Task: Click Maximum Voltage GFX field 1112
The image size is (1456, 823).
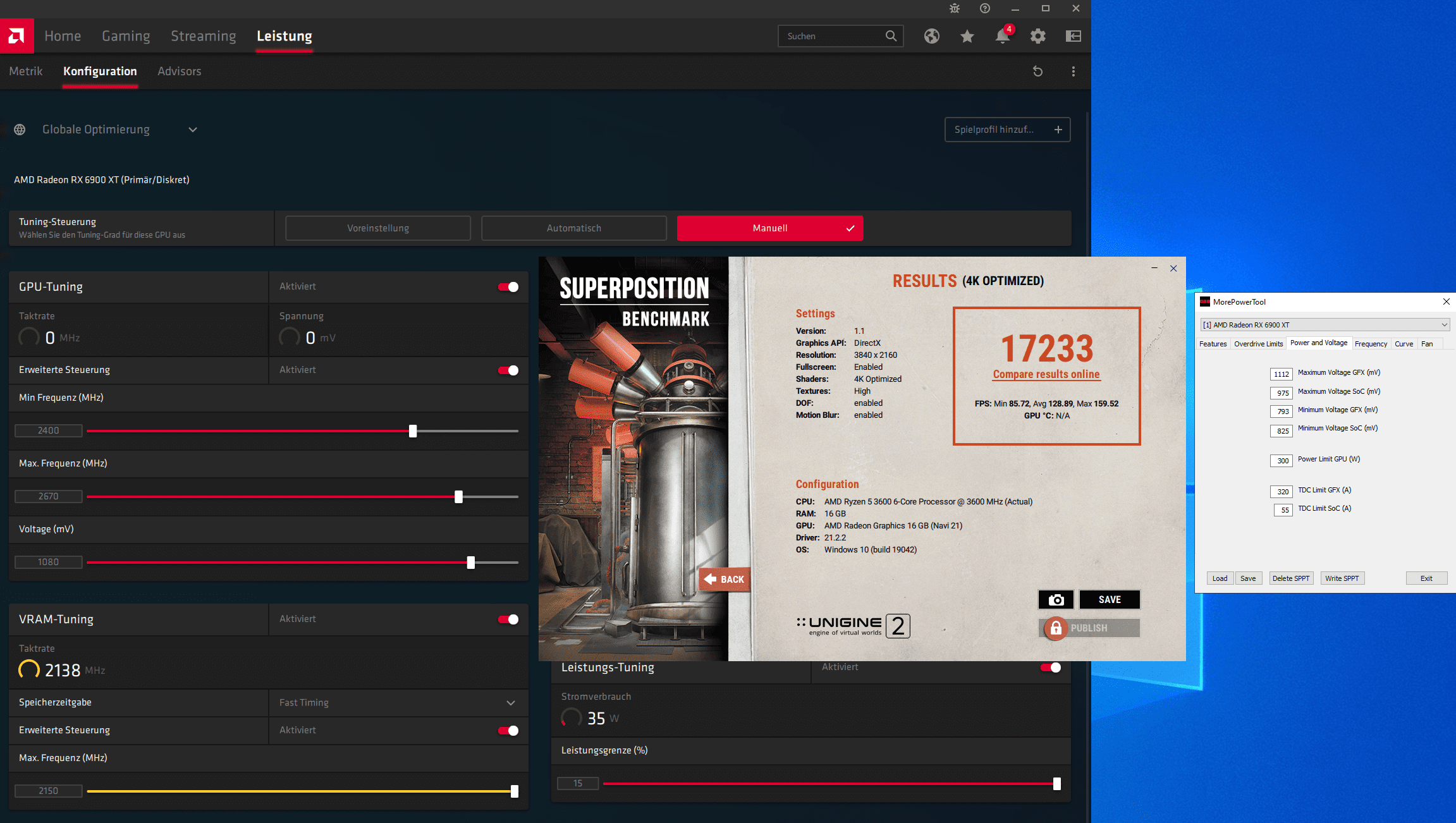Action: coord(1281,374)
